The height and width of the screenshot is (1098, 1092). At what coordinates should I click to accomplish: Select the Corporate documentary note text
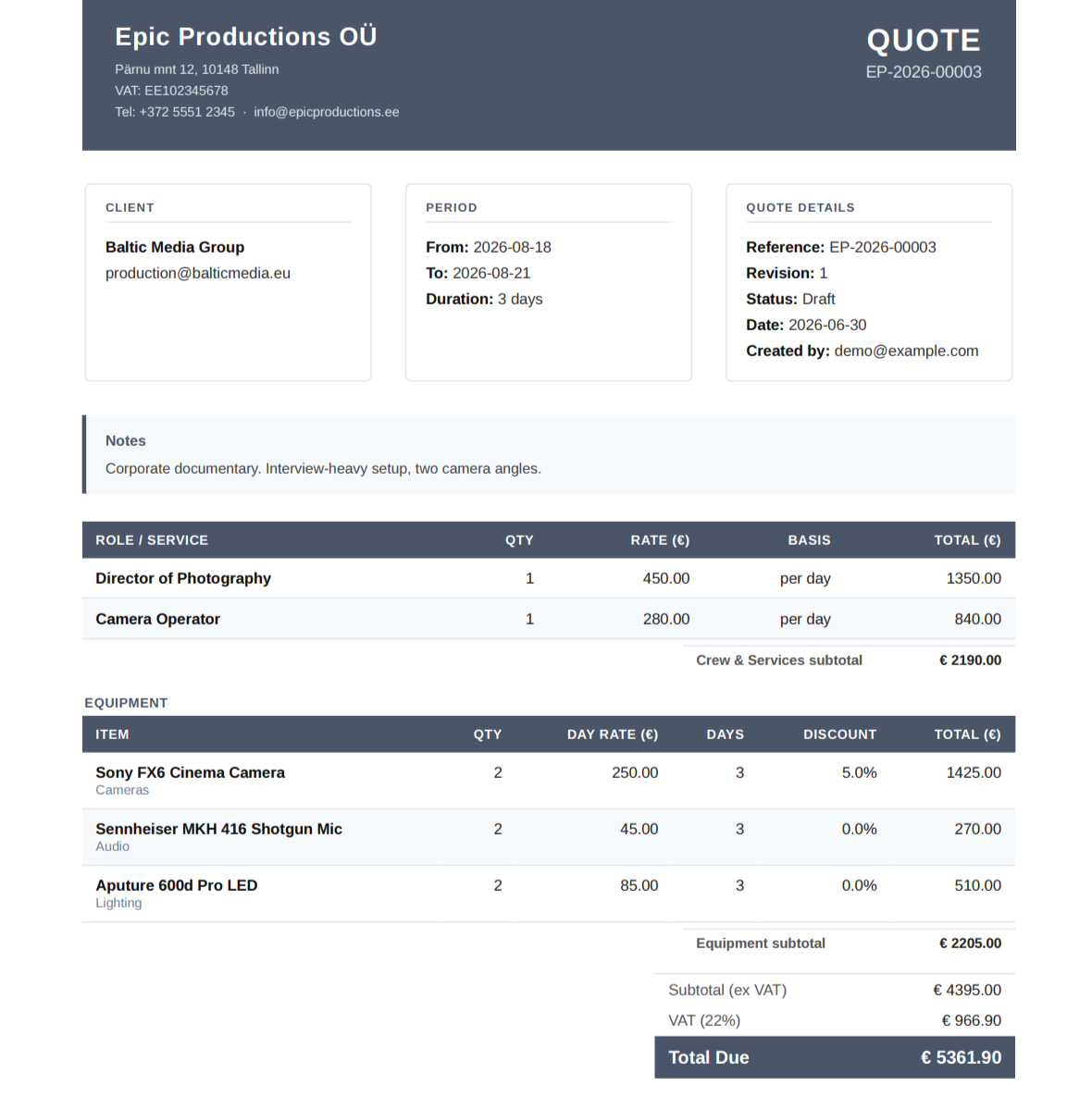click(323, 468)
